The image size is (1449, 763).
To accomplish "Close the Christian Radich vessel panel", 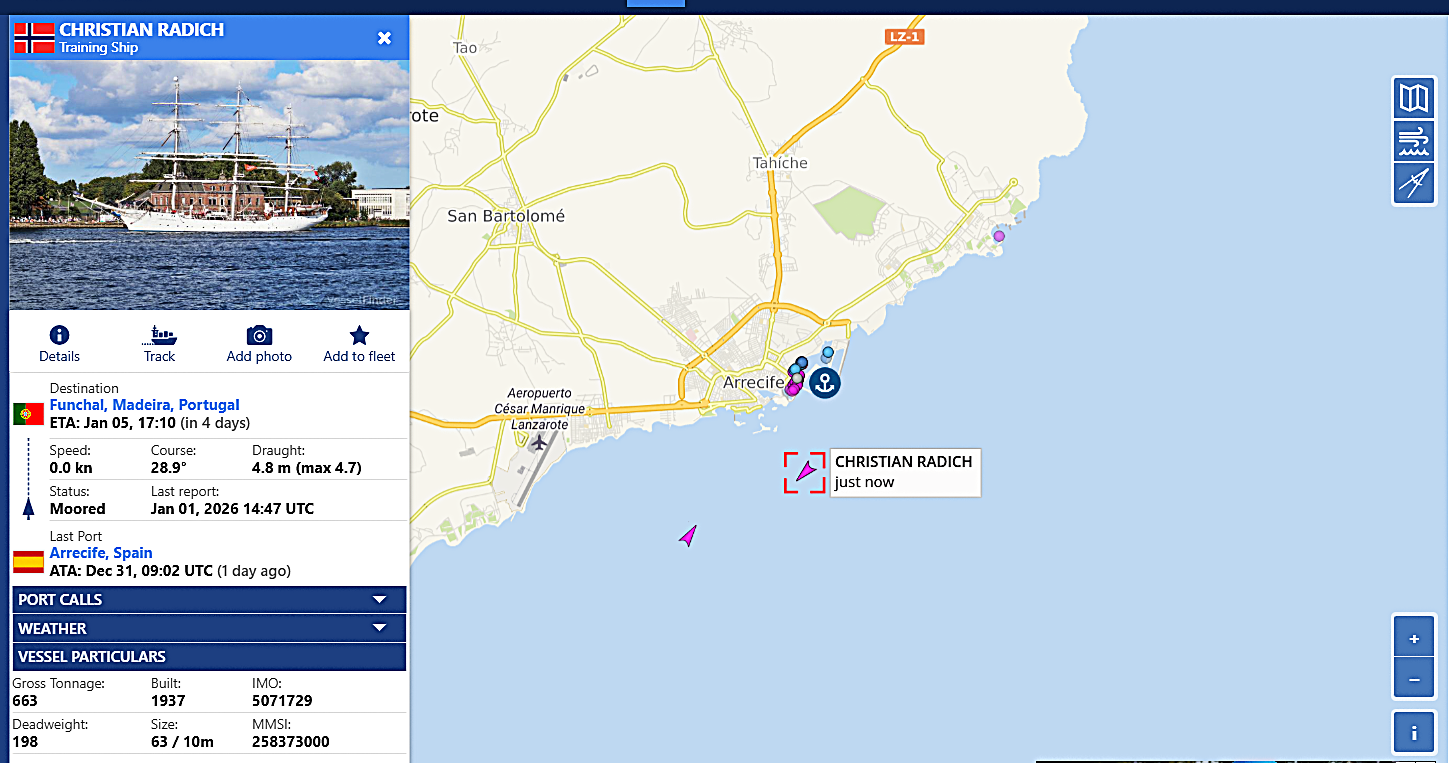I will (x=384, y=38).
